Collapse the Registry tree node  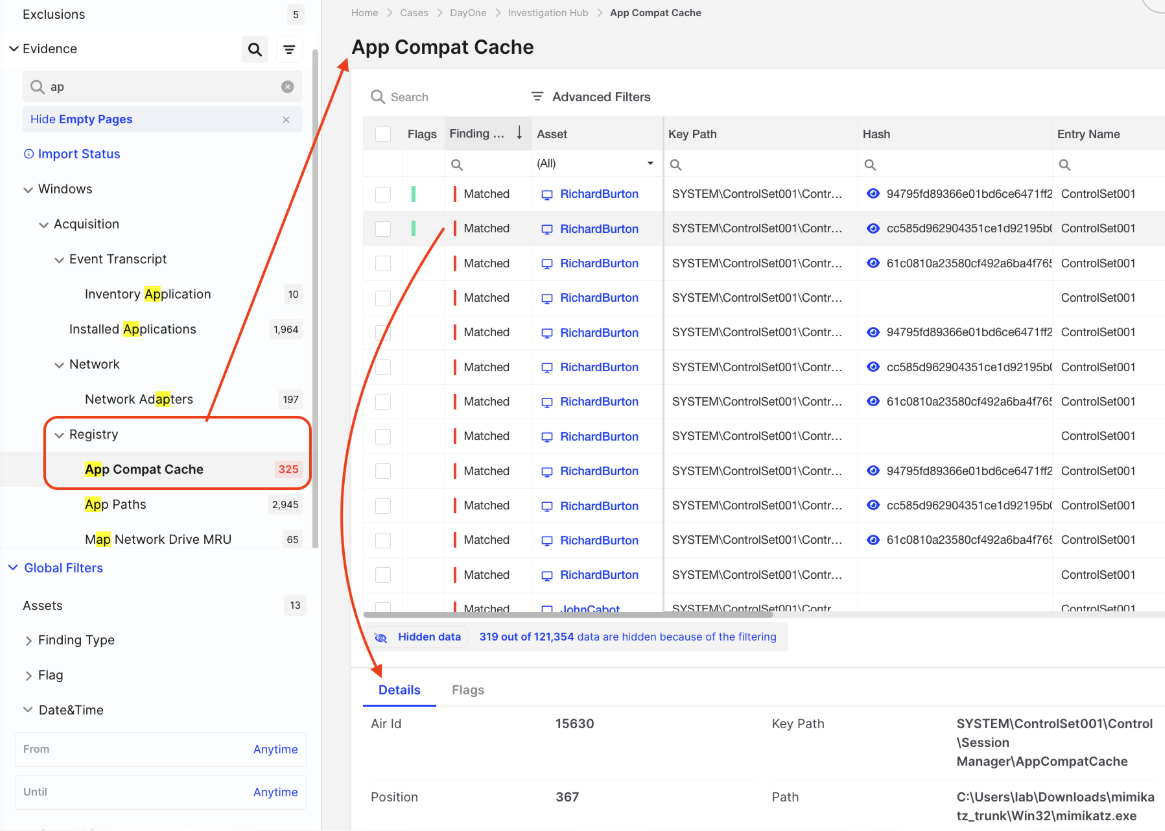[x=59, y=435]
